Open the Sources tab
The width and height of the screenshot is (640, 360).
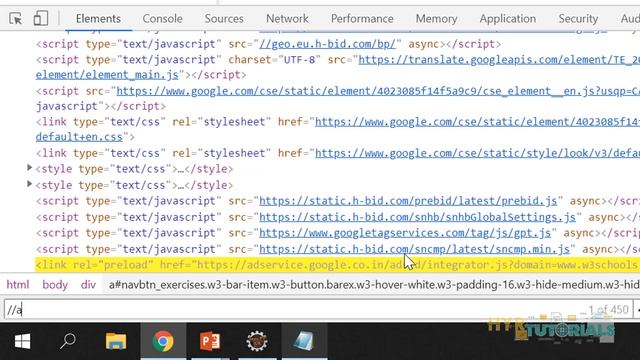[x=224, y=19]
